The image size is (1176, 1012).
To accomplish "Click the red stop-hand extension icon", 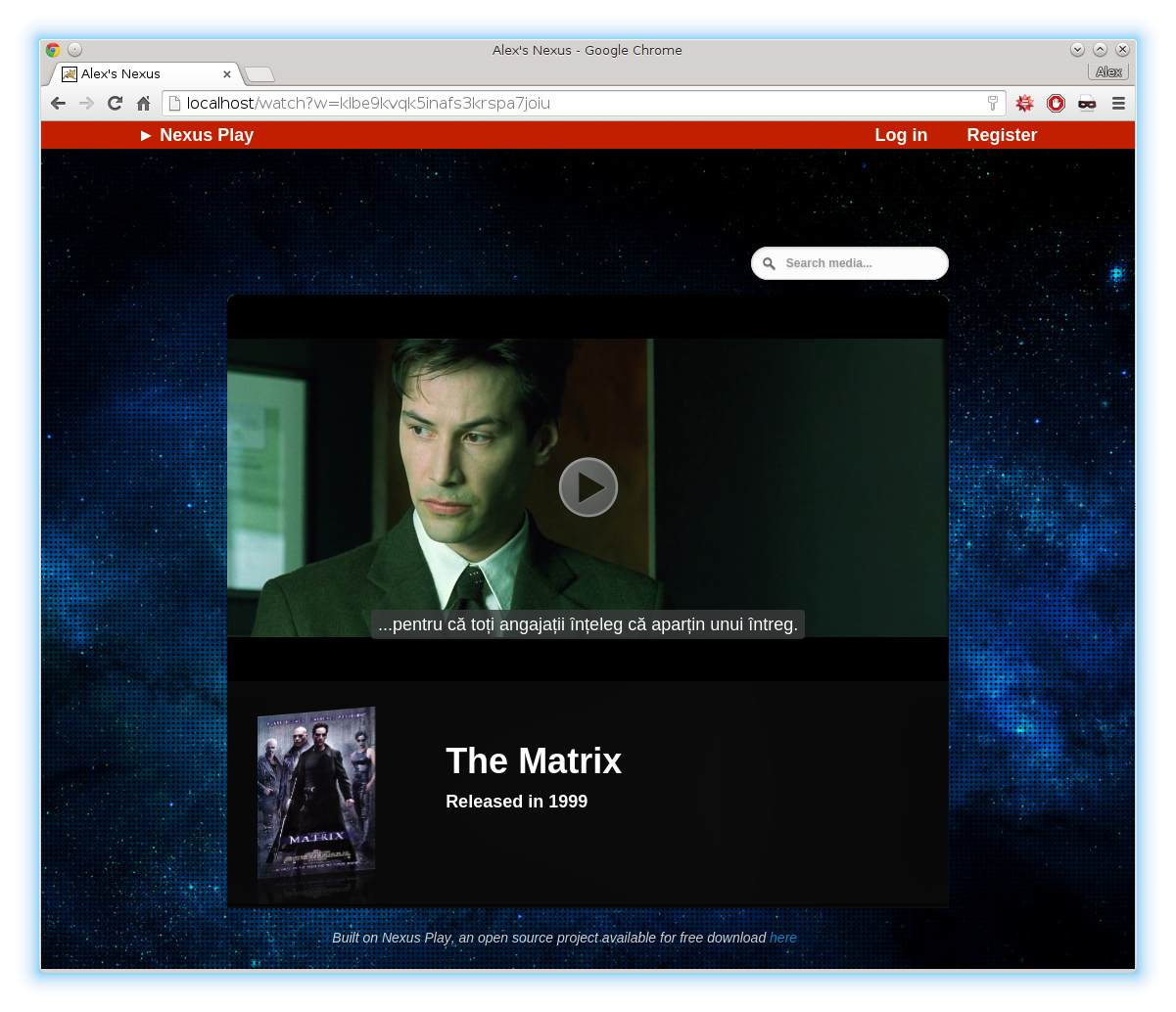I will tap(1056, 104).
